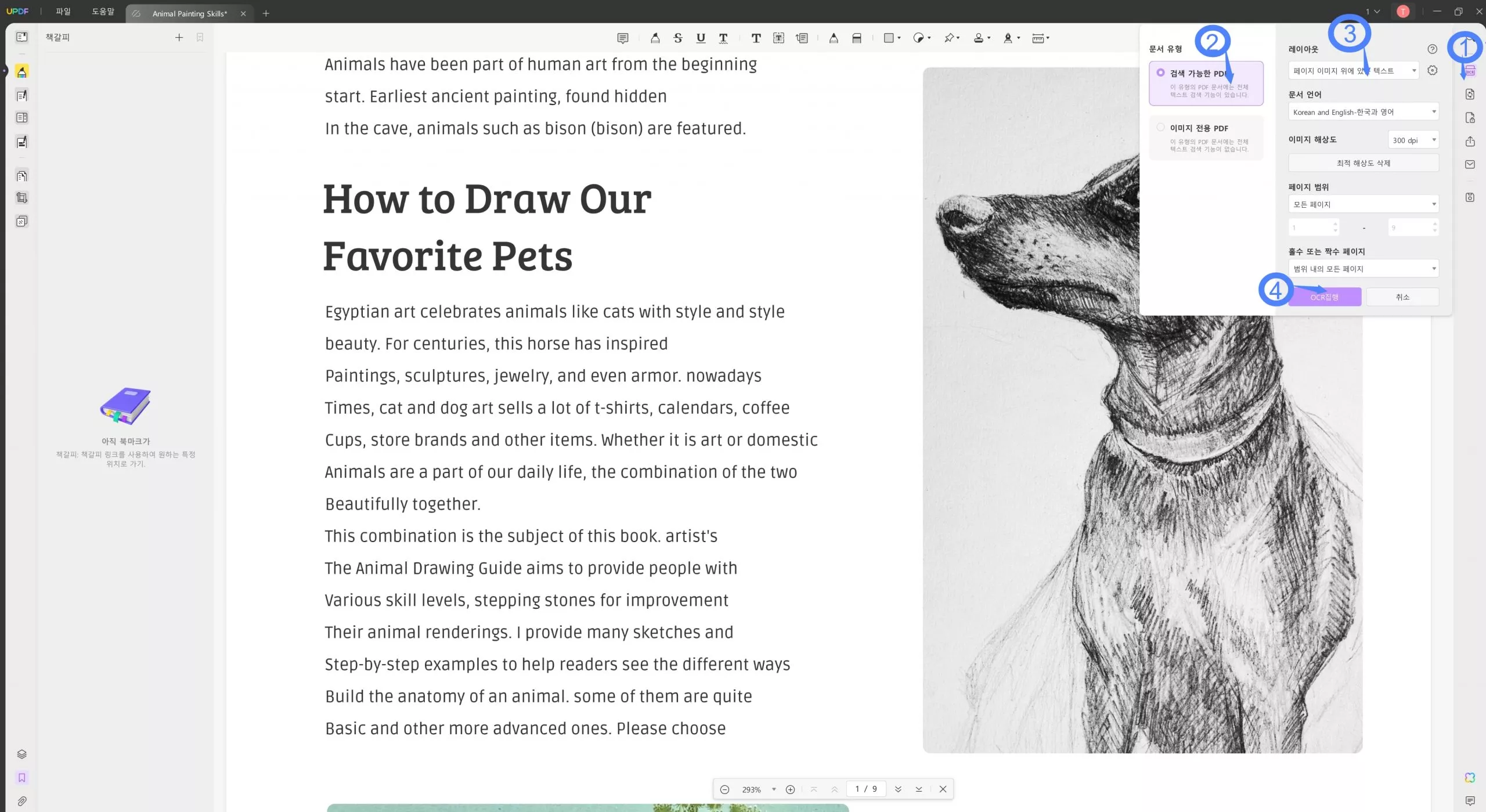Expand the rectangle shape tool dropdown arrow
This screenshot has height=812, width=1486.
click(899, 38)
